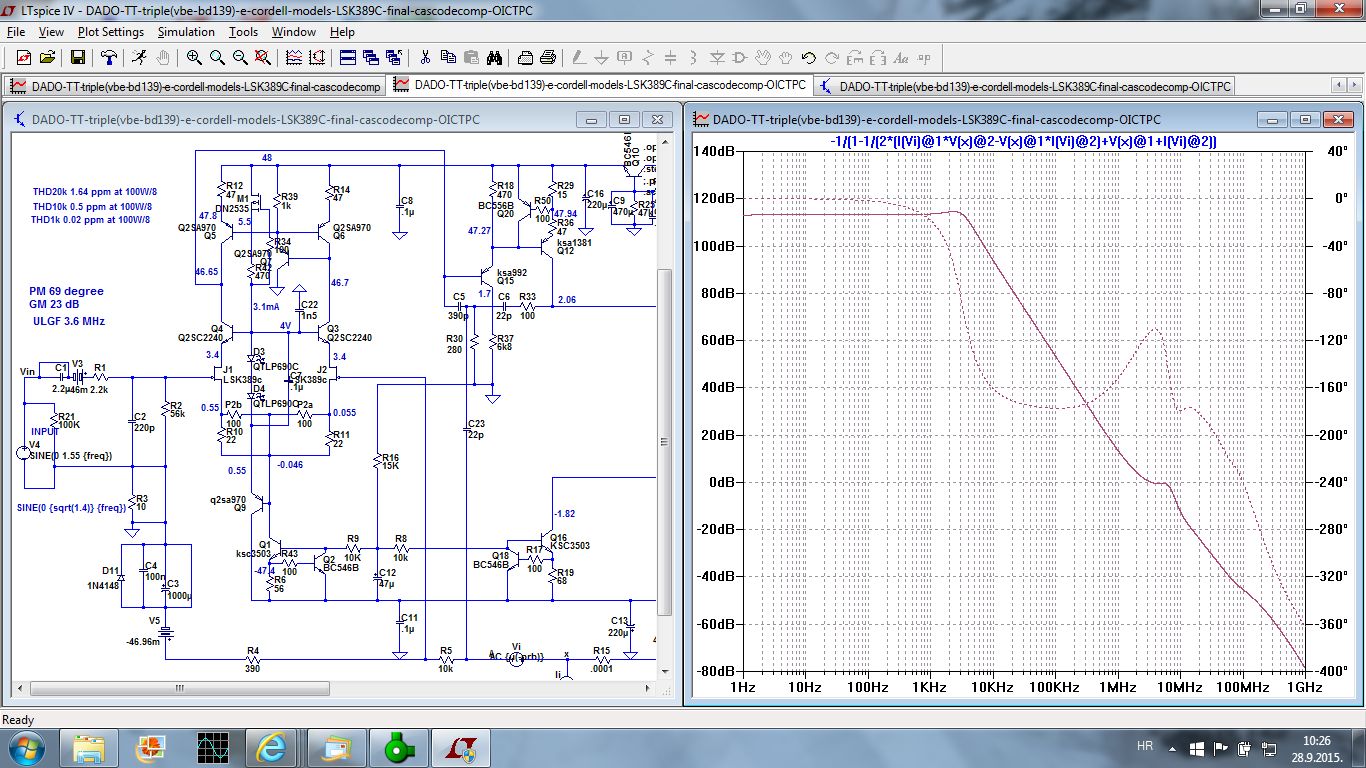Click the 'ULGF 3.6 MHz' text note
This screenshot has height=768, width=1366.
click(x=69, y=322)
